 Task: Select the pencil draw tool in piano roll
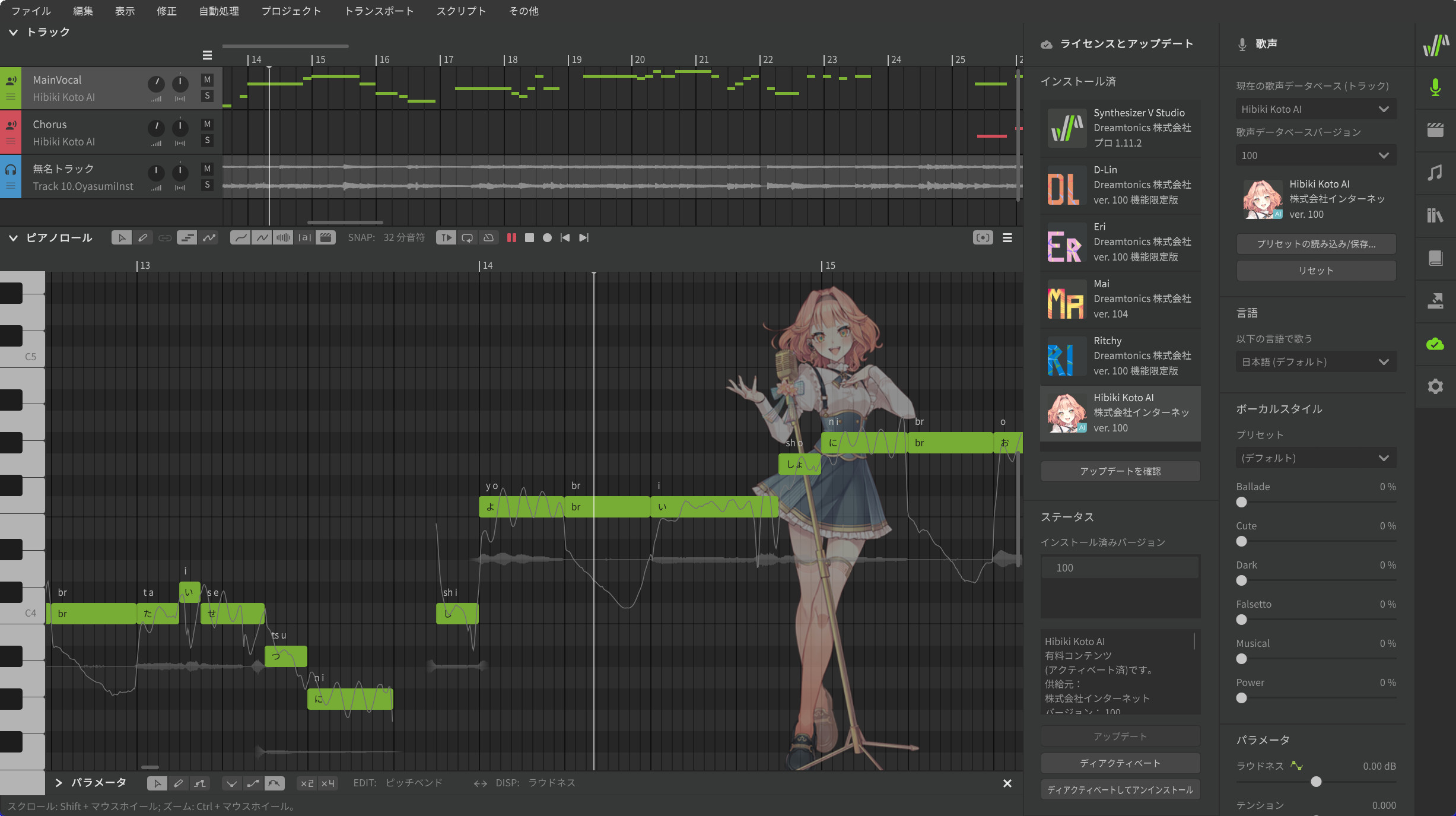143,237
